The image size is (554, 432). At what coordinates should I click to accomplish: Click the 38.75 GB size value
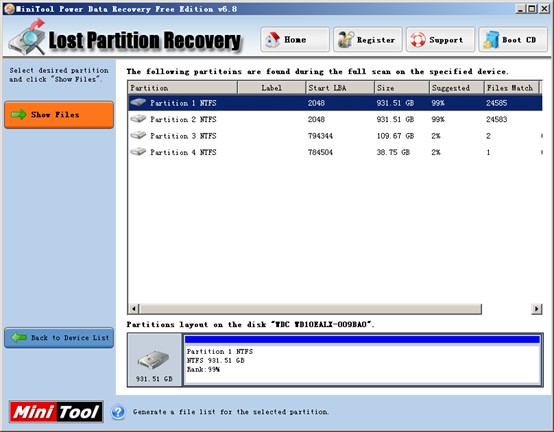[393, 152]
